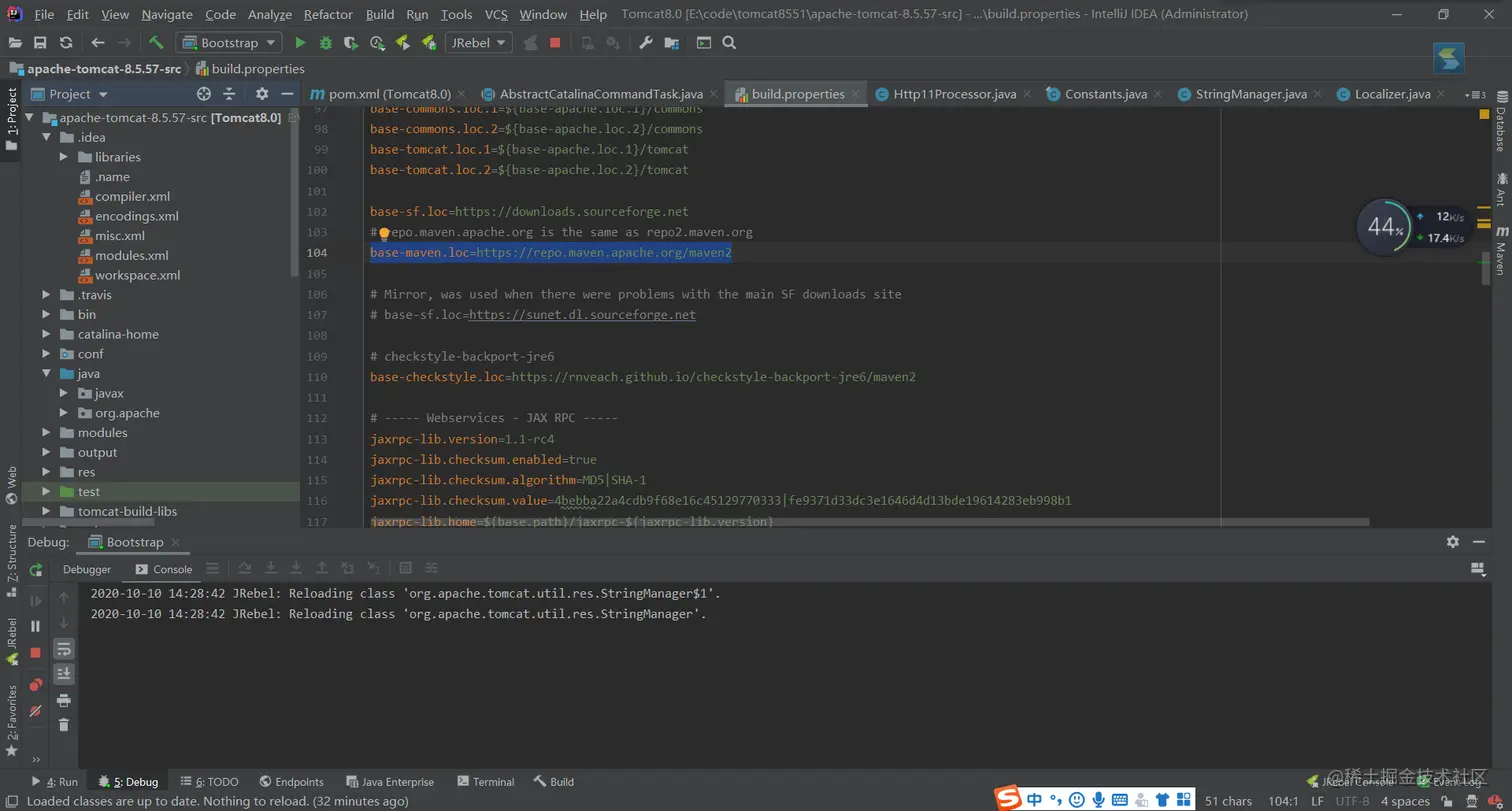Image resolution: width=1512 pixels, height=811 pixels.
Task: Stop debugging with red square in Debug panel
Action: (36, 652)
